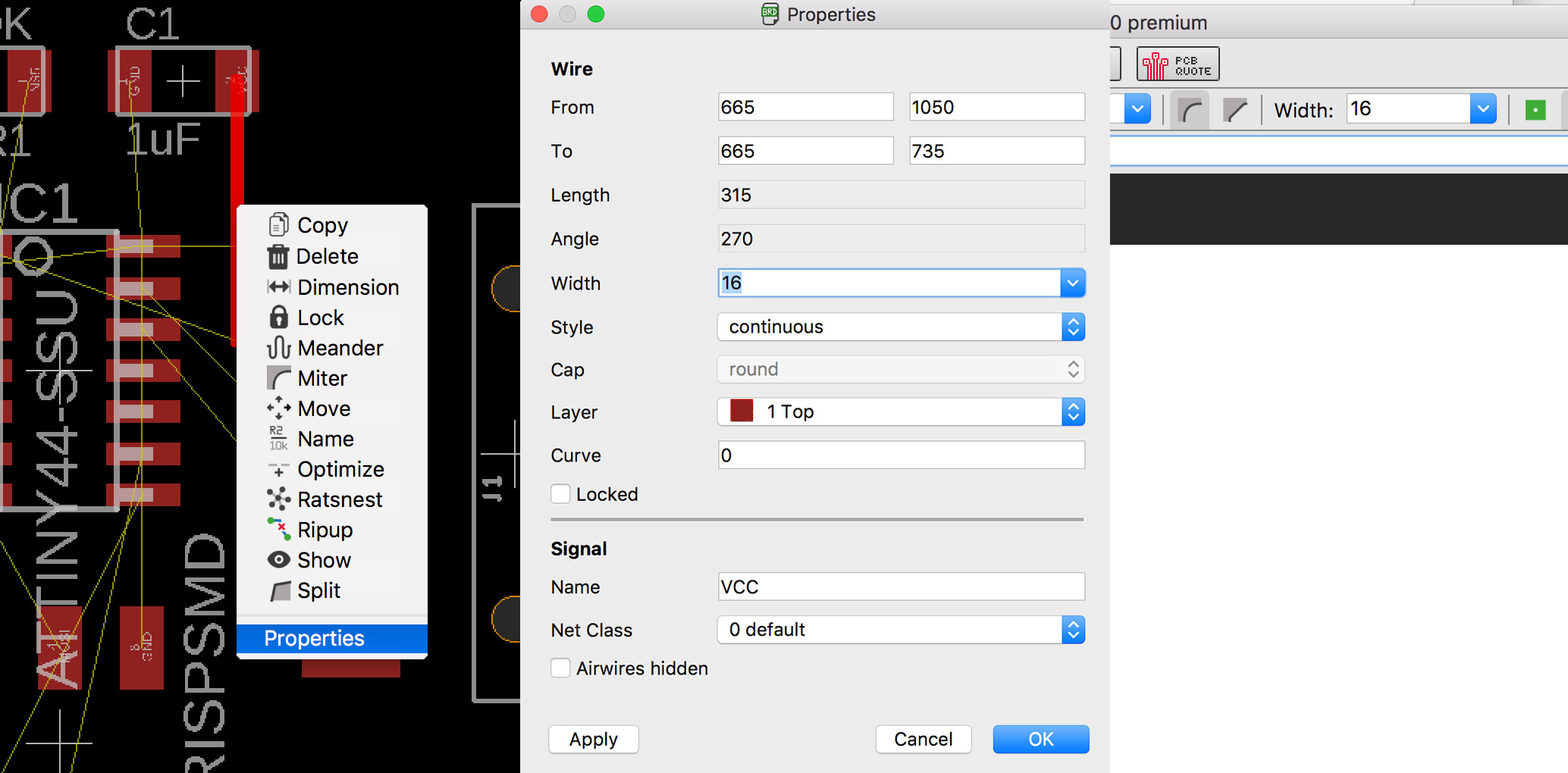The image size is (1568, 773).
Task: Click the Optimize icon
Action: 278,468
